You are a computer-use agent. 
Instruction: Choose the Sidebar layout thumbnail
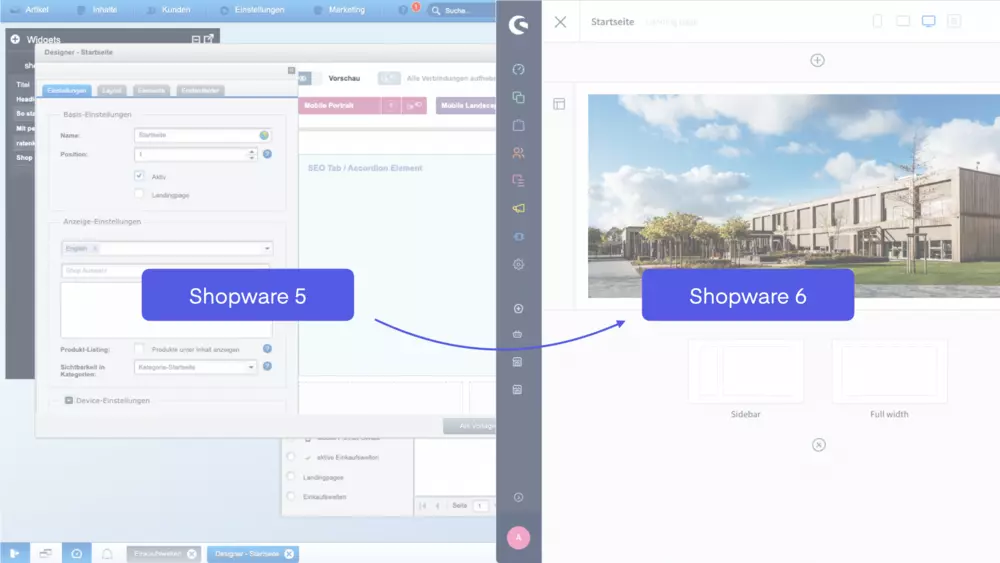click(x=746, y=371)
